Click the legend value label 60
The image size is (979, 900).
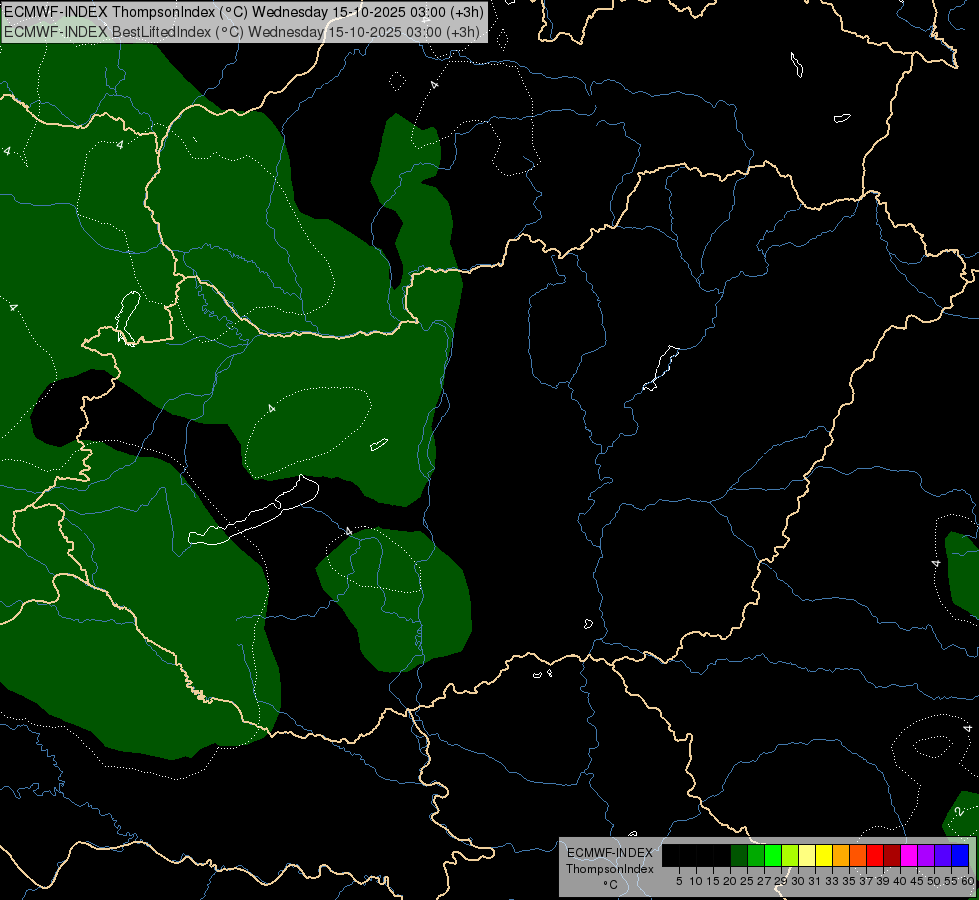[967, 881]
